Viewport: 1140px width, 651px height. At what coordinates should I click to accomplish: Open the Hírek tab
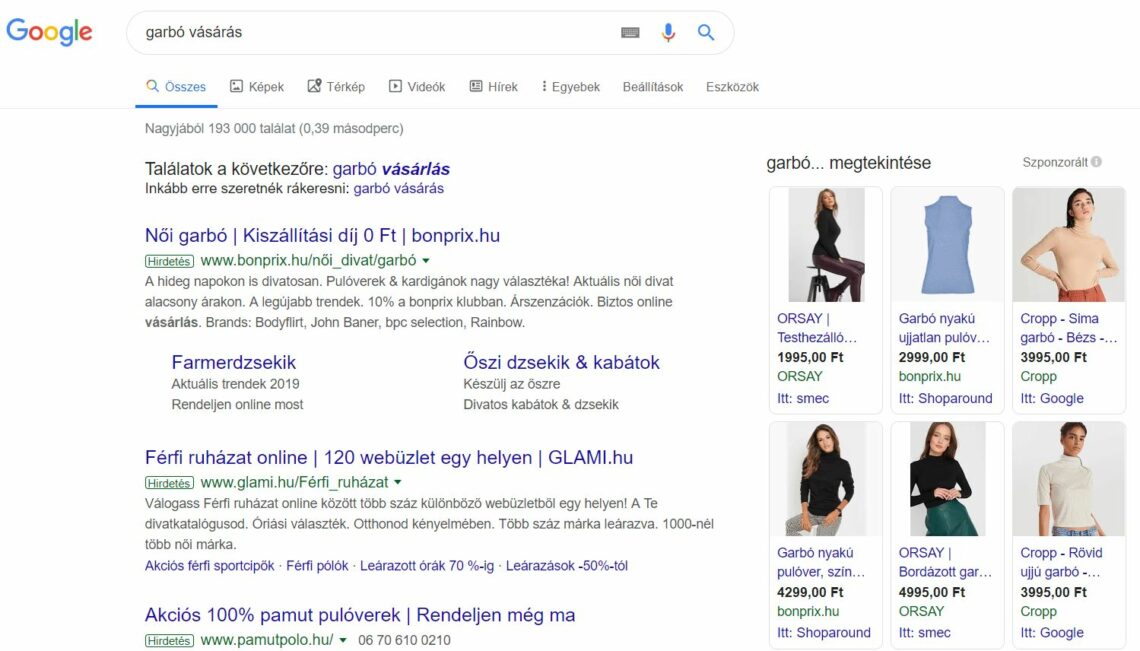494,87
